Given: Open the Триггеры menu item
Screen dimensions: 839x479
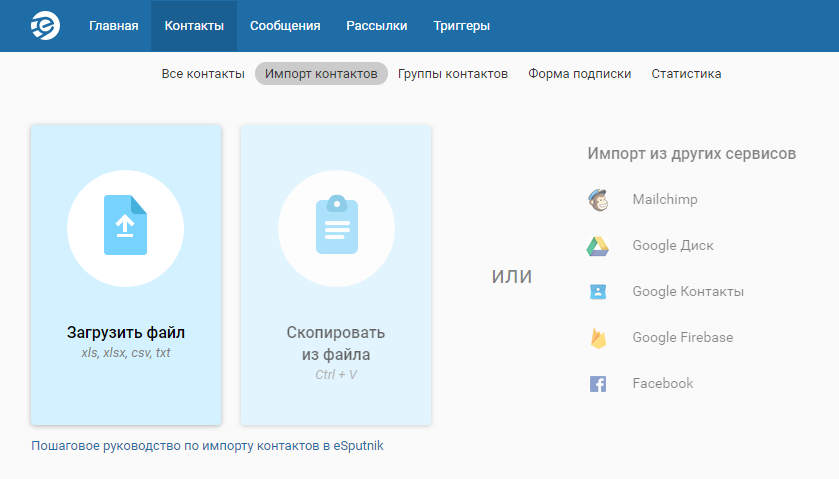Looking at the screenshot, I should coord(462,26).
